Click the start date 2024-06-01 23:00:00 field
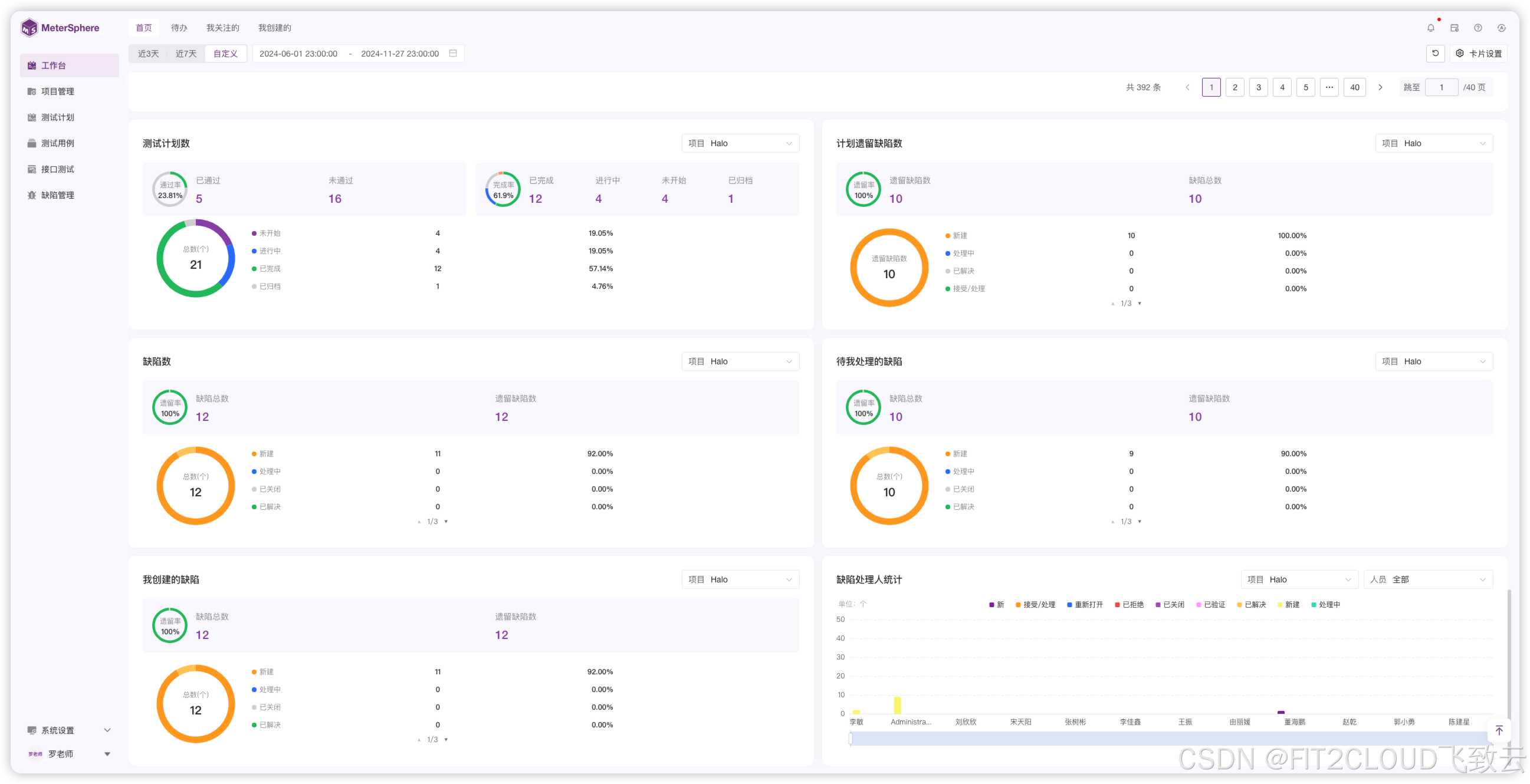Image resolution: width=1530 pixels, height=784 pixels. pyautogui.click(x=298, y=54)
